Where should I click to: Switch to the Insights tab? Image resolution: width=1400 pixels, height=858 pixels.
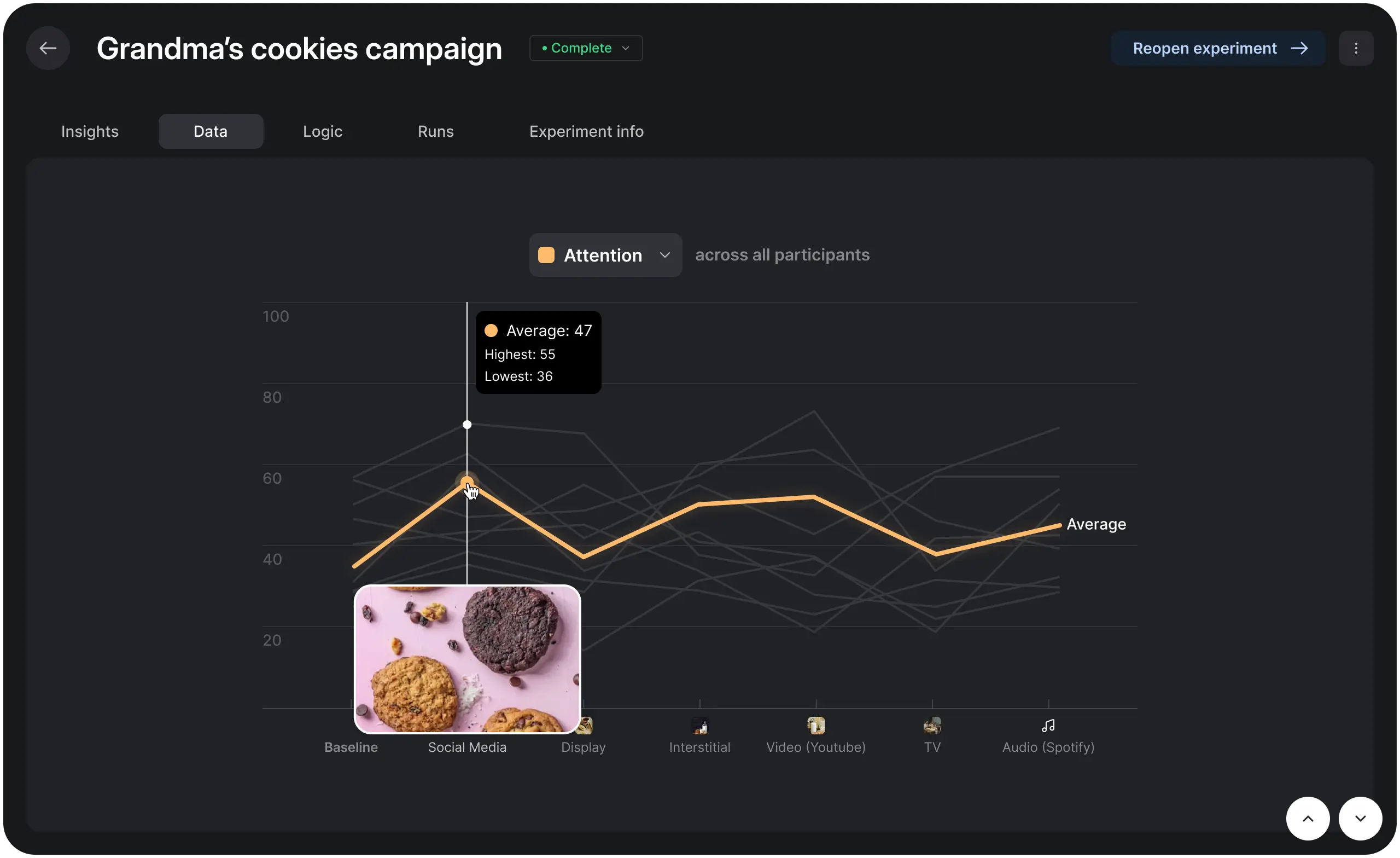click(x=90, y=131)
